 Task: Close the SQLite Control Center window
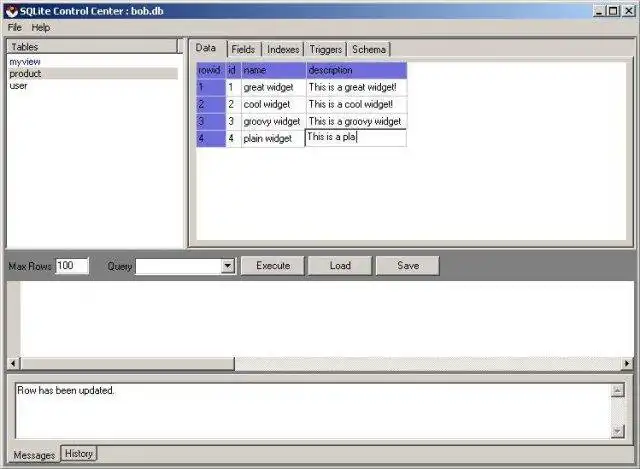click(628, 11)
